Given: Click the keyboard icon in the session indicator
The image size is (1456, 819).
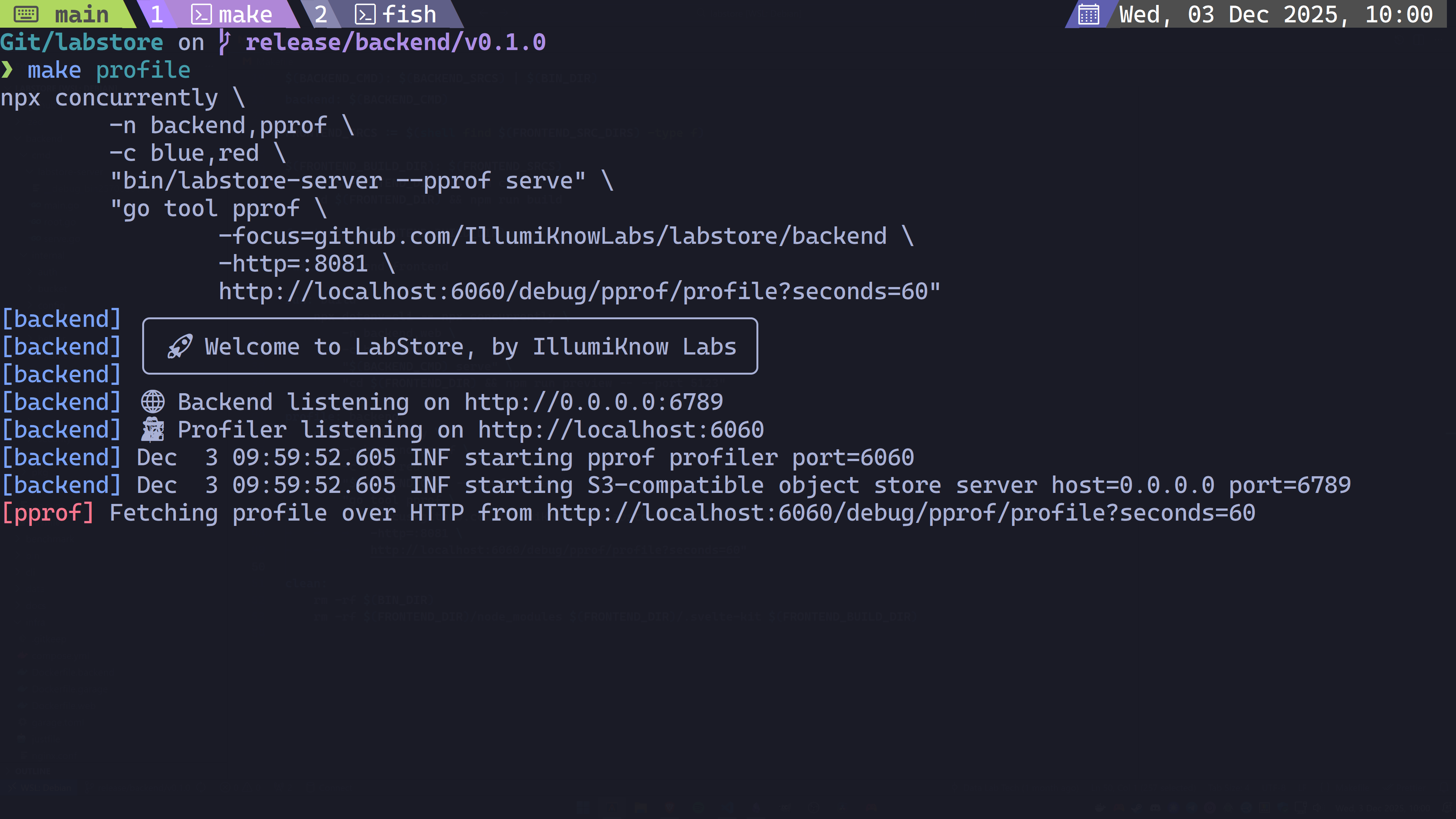Looking at the screenshot, I should coord(25,14).
